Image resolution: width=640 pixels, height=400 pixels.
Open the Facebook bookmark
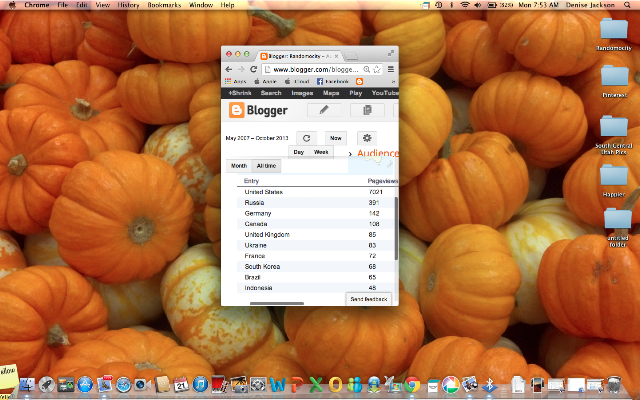click(x=333, y=81)
